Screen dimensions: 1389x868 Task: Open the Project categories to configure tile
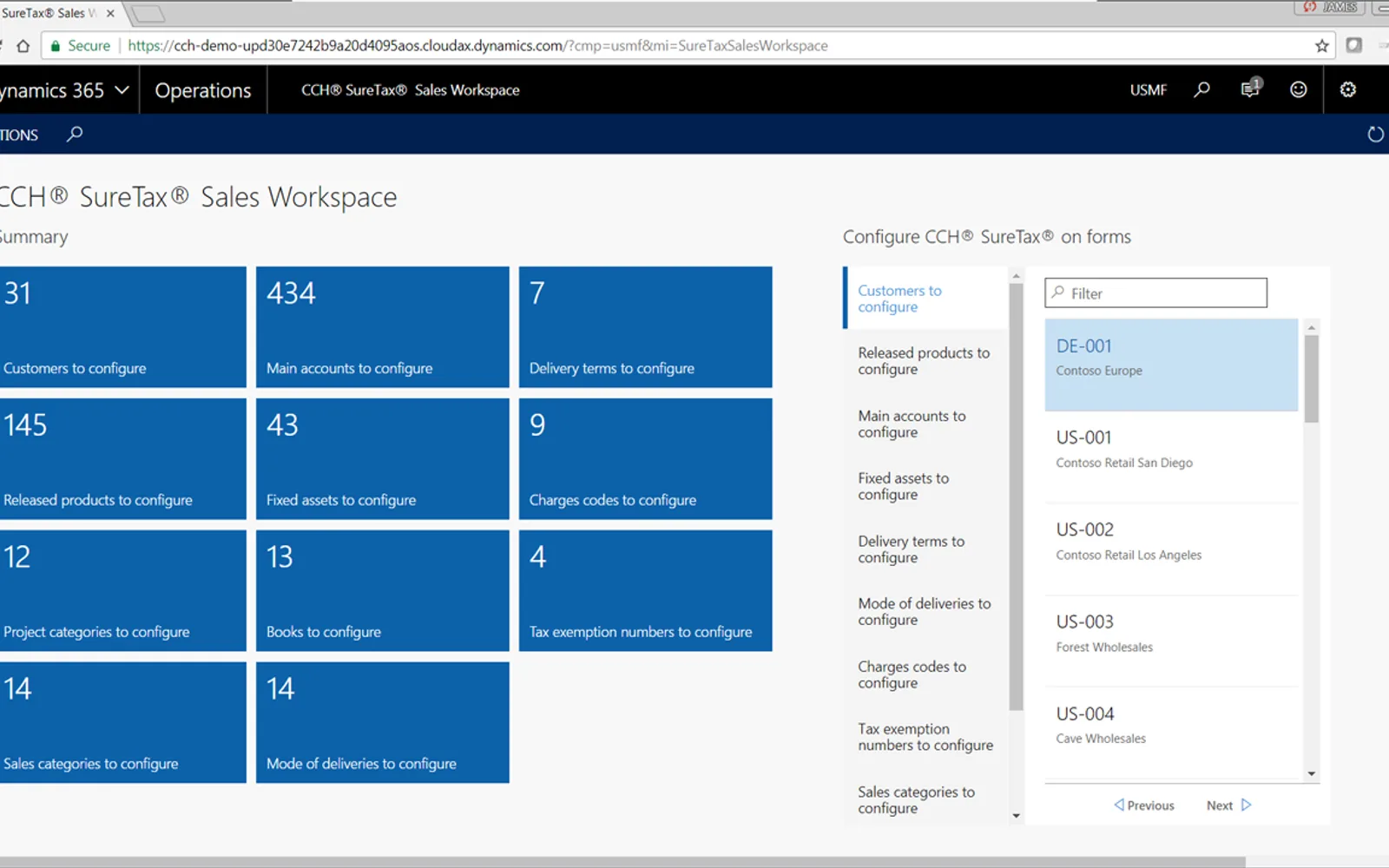click(x=122, y=591)
